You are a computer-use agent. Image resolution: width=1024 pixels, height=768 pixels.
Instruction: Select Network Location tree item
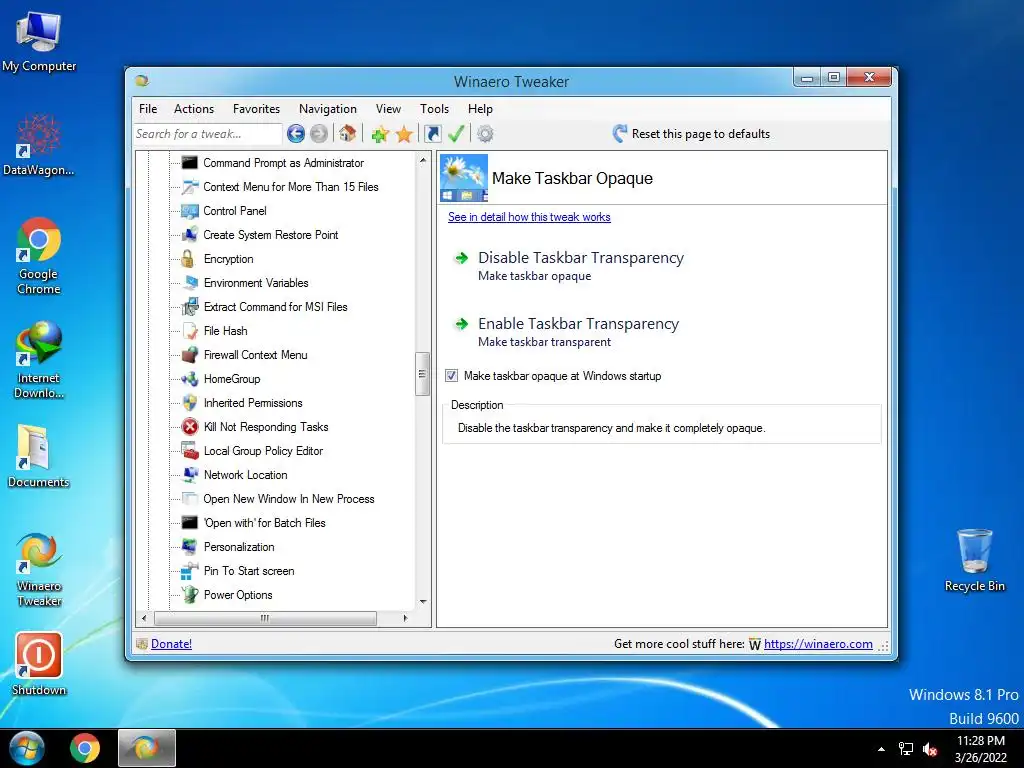pyautogui.click(x=246, y=475)
